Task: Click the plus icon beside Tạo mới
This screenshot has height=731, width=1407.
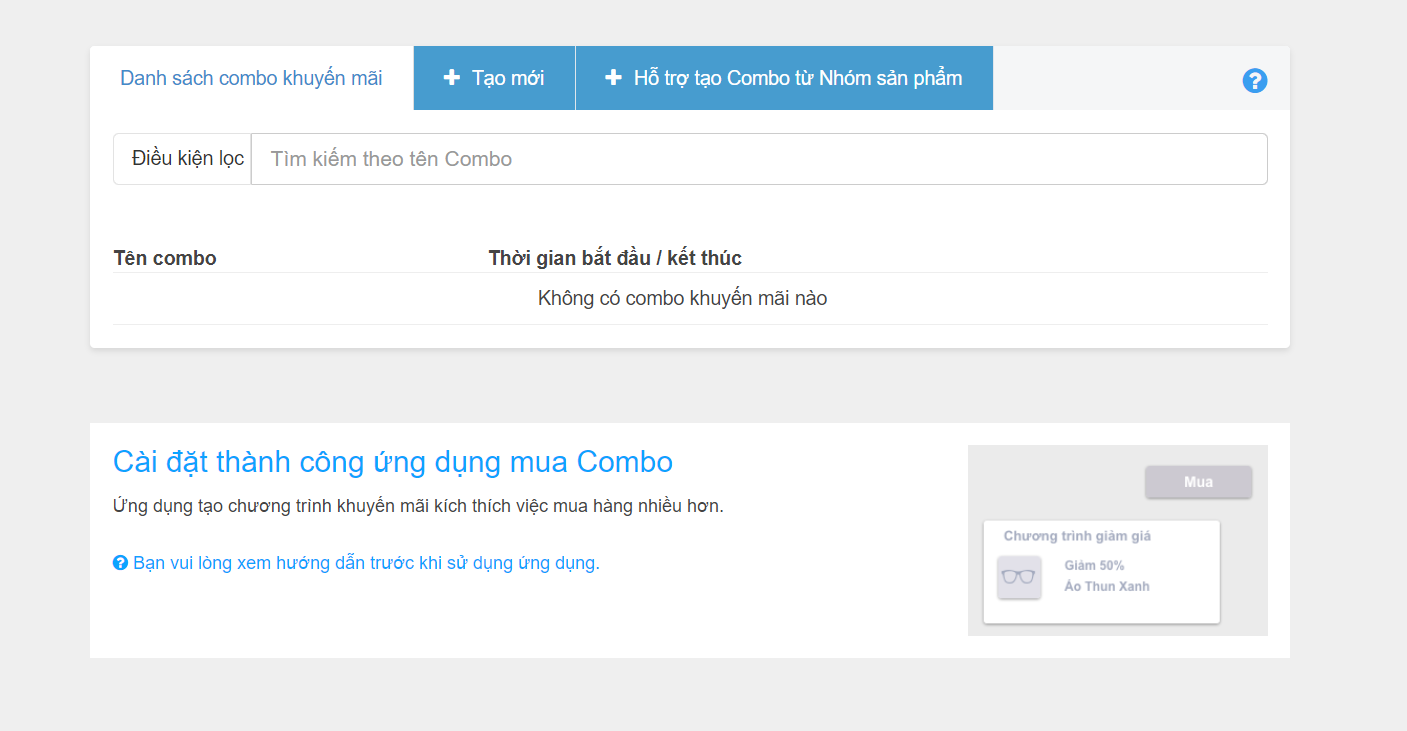Action: click(x=452, y=78)
